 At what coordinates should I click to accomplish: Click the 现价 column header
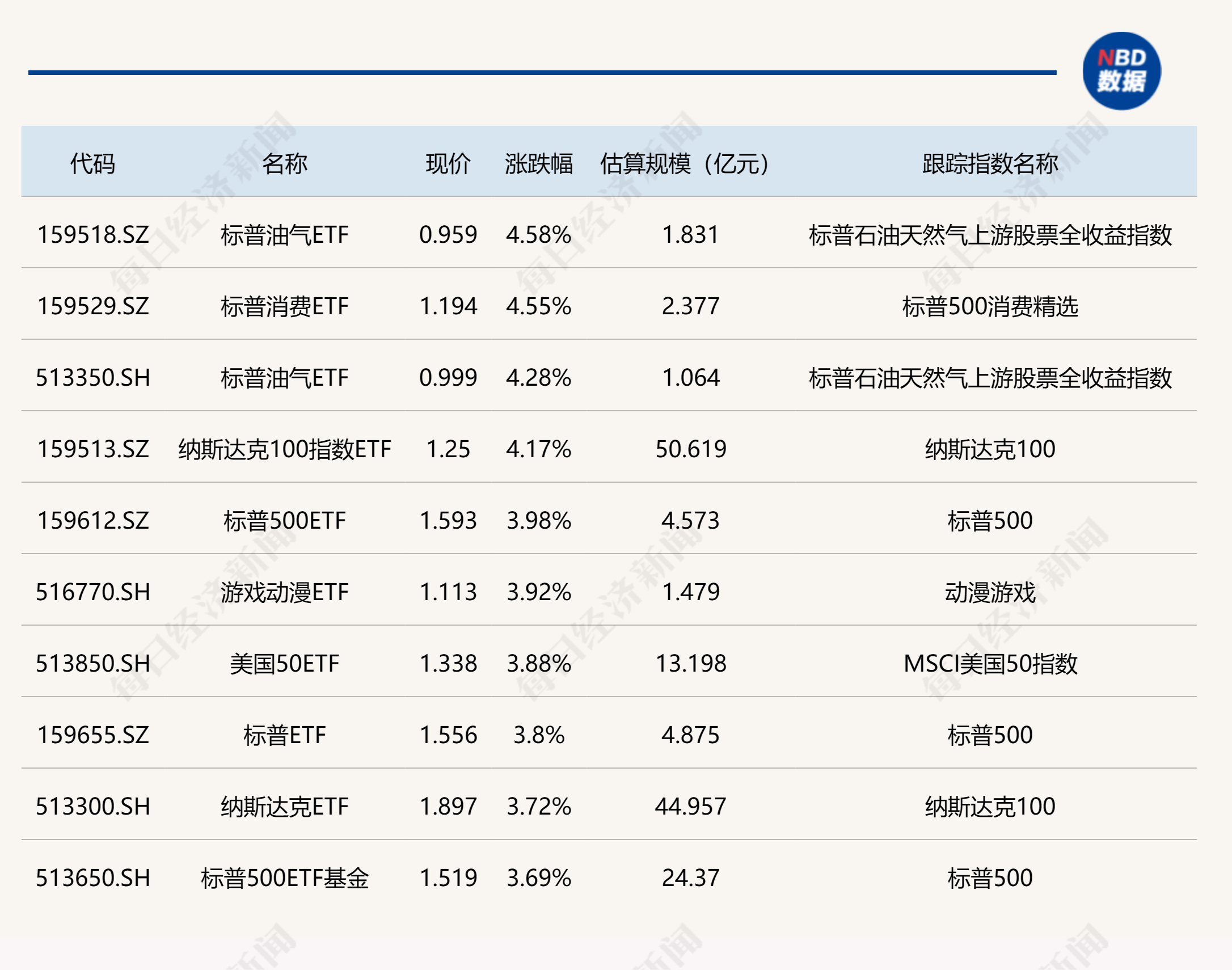[448, 163]
